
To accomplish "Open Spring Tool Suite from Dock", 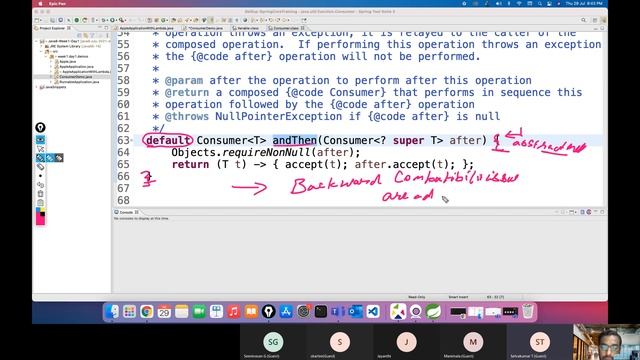I will pos(433,312).
